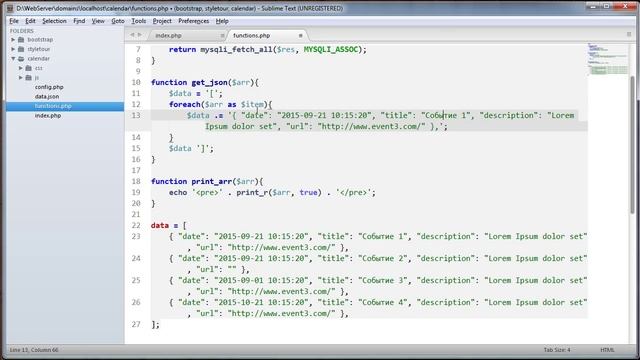
Task: Click the calendar folder icon
Action: pyautogui.click(x=21, y=59)
